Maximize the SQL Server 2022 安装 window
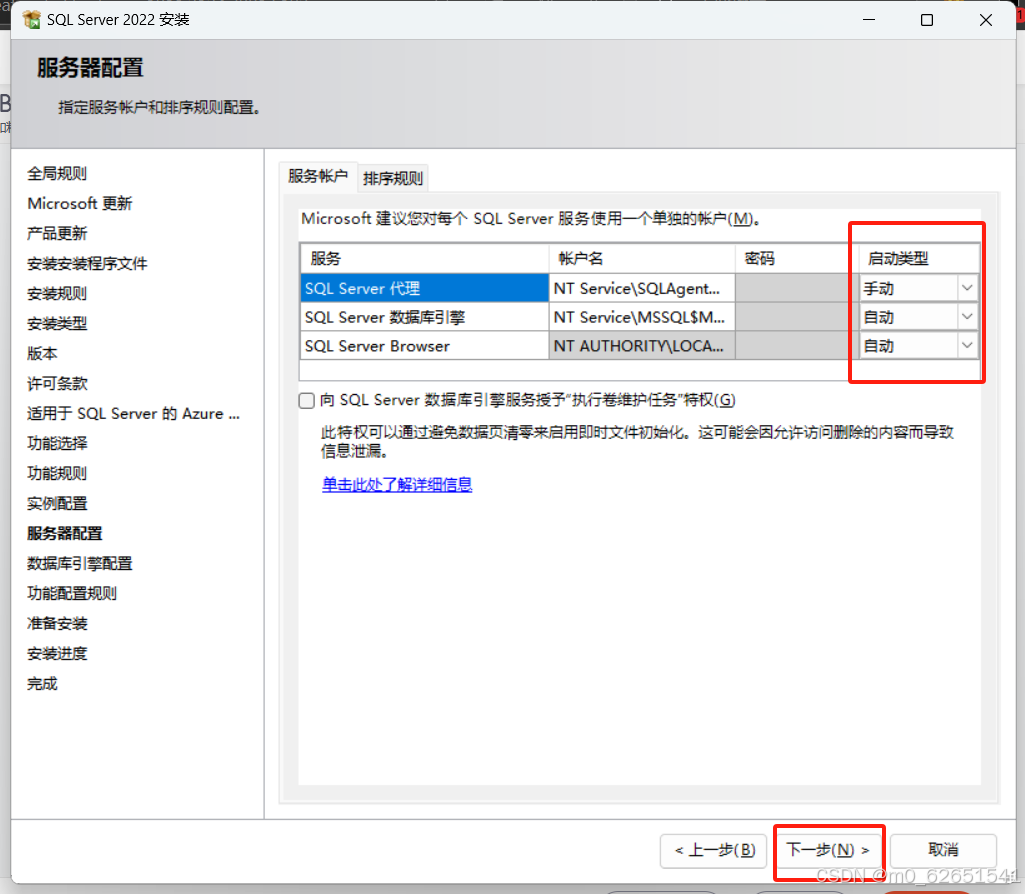 tap(927, 20)
